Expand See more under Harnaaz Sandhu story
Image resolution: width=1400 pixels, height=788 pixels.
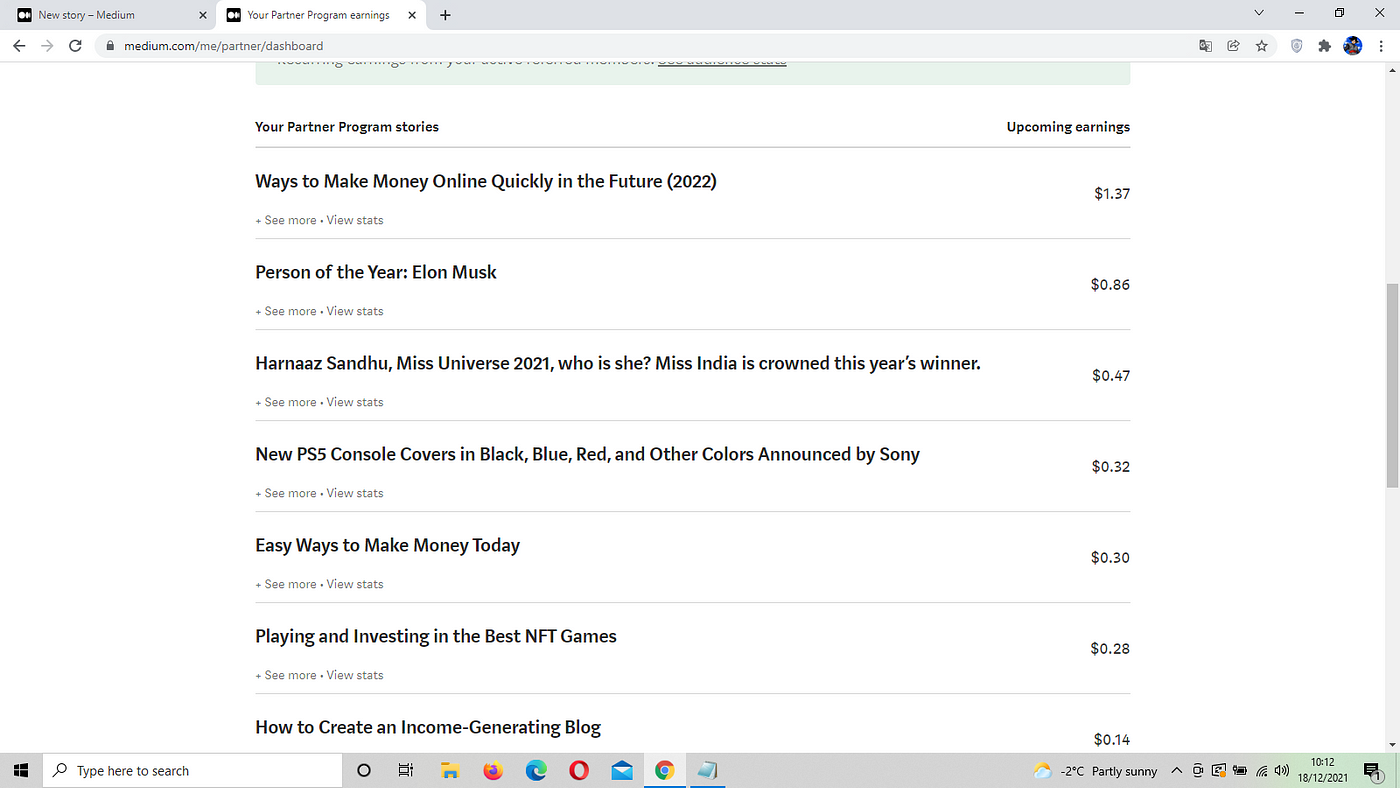pos(286,402)
